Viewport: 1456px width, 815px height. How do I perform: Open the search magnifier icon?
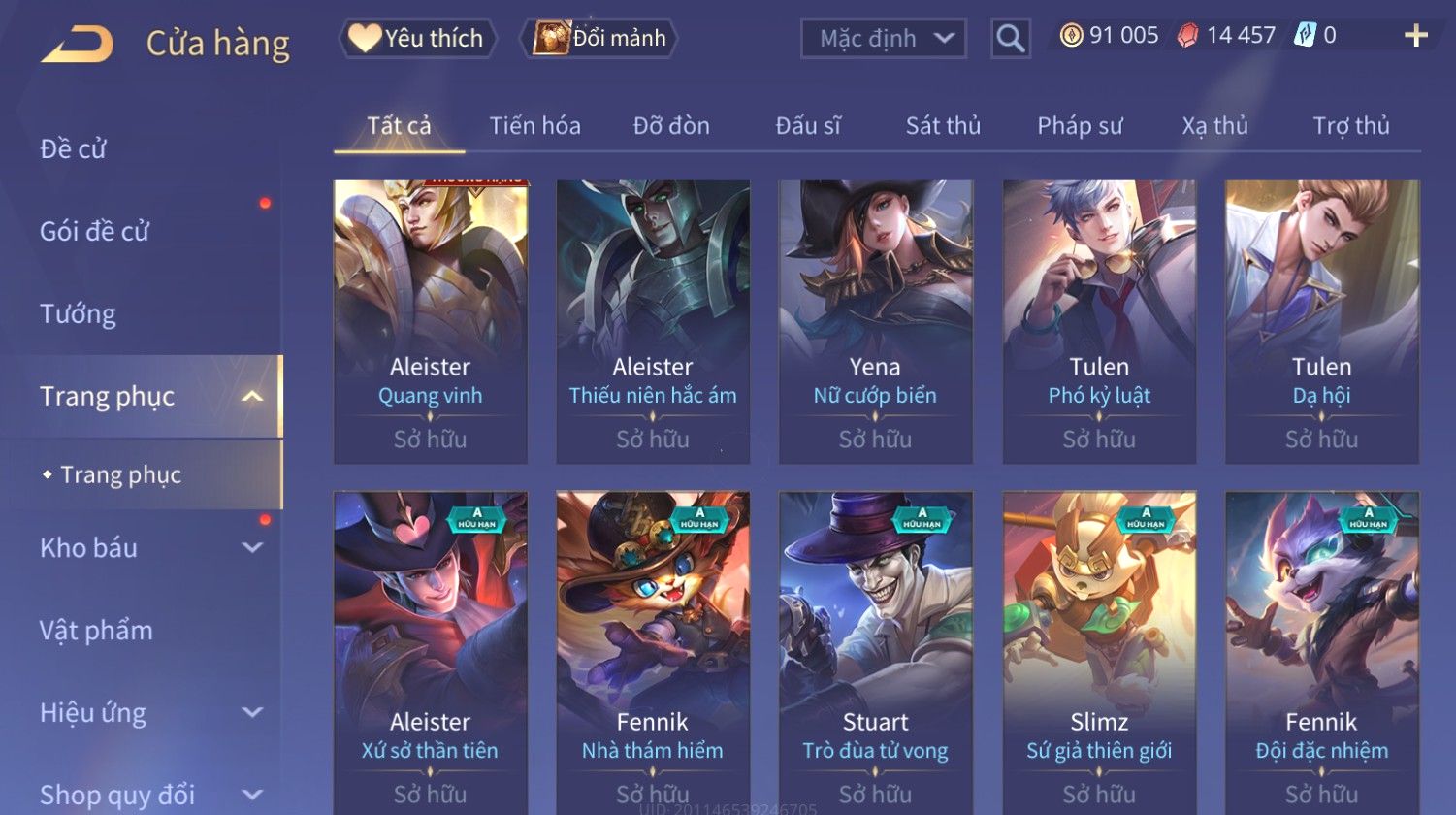(1010, 39)
